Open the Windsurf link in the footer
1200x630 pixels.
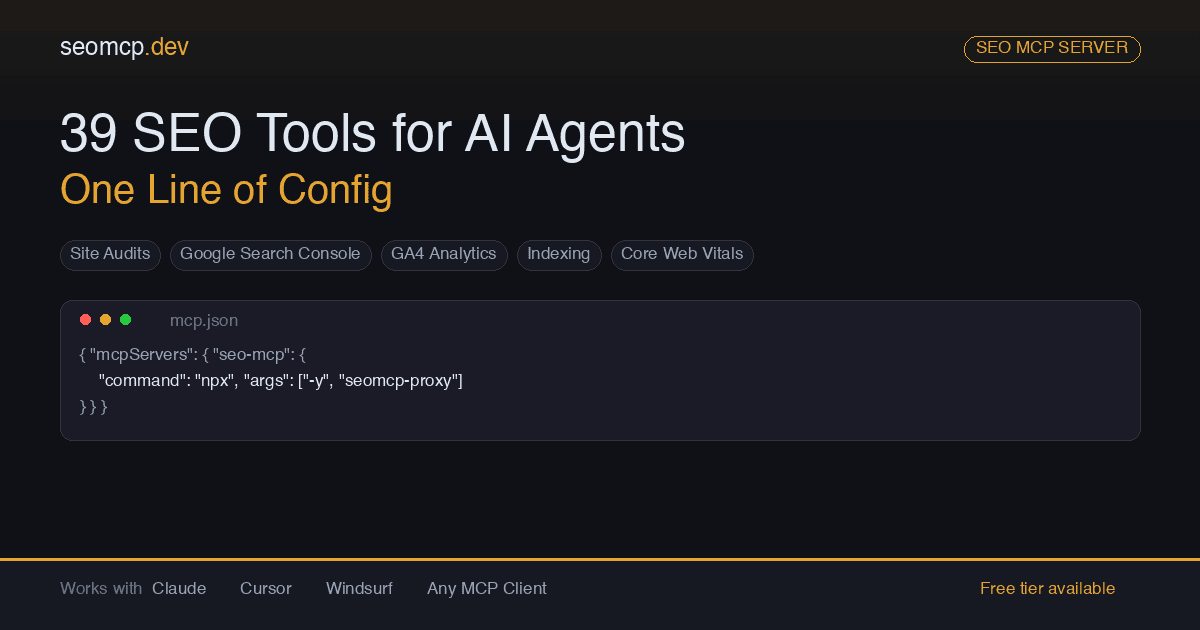coord(359,589)
